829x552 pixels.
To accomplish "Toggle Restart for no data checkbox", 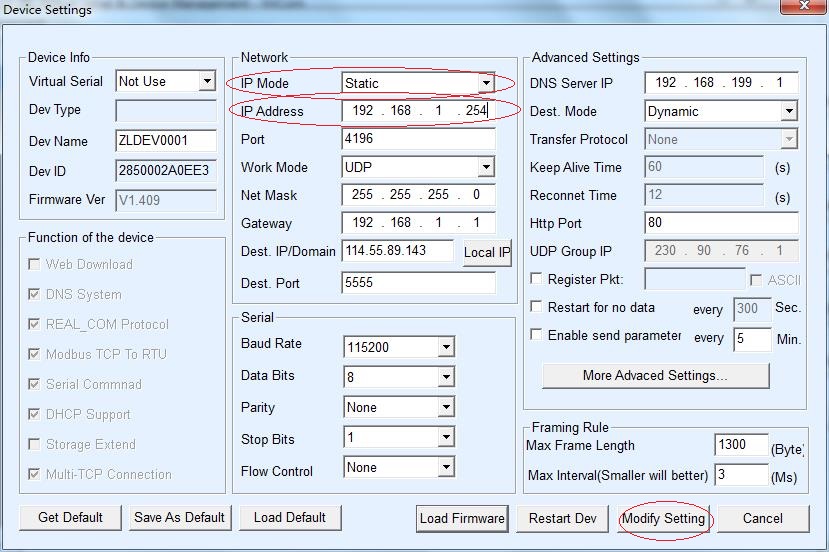I will (537, 307).
